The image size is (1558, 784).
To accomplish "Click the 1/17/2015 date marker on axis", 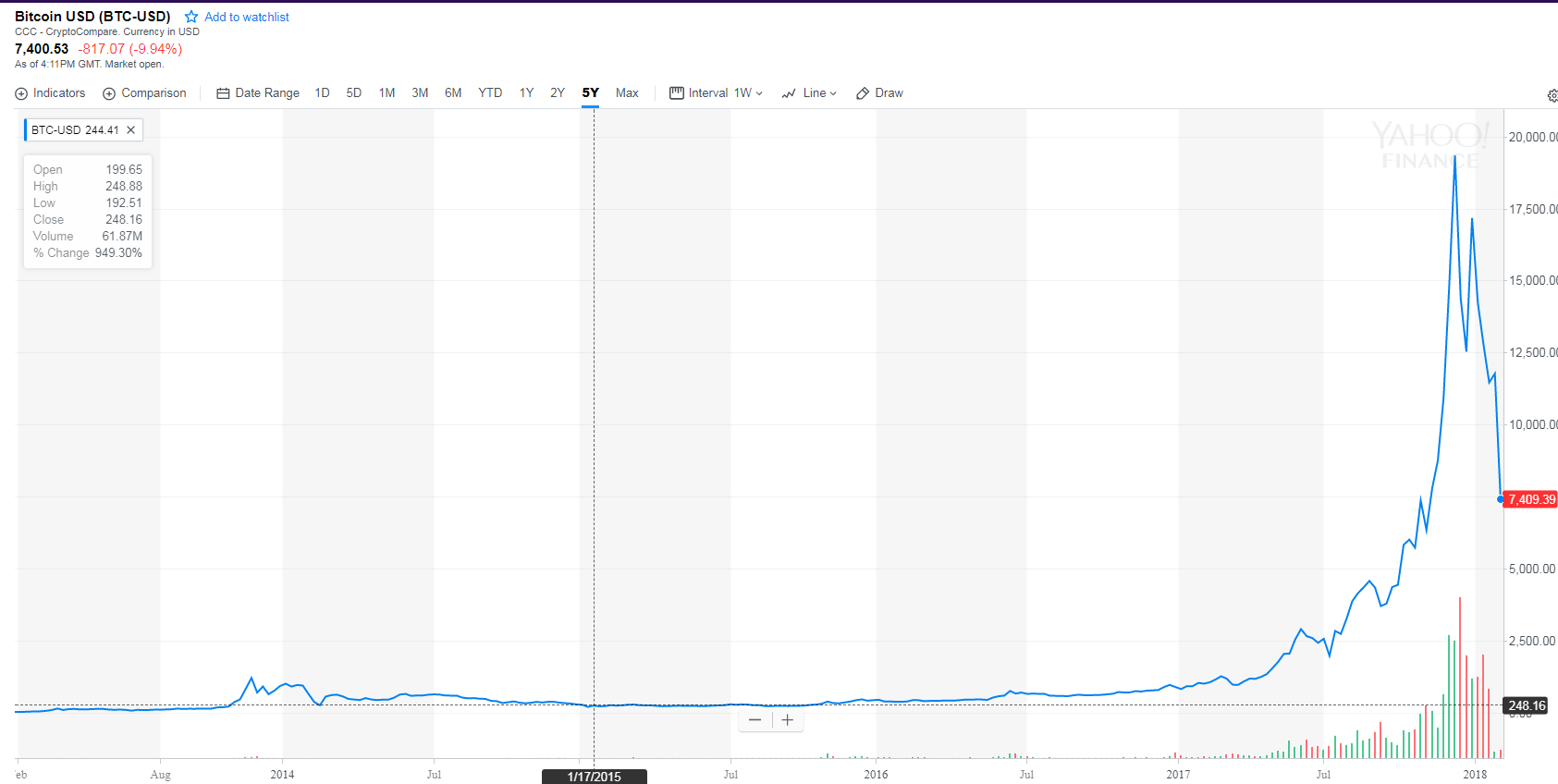I will [x=595, y=777].
